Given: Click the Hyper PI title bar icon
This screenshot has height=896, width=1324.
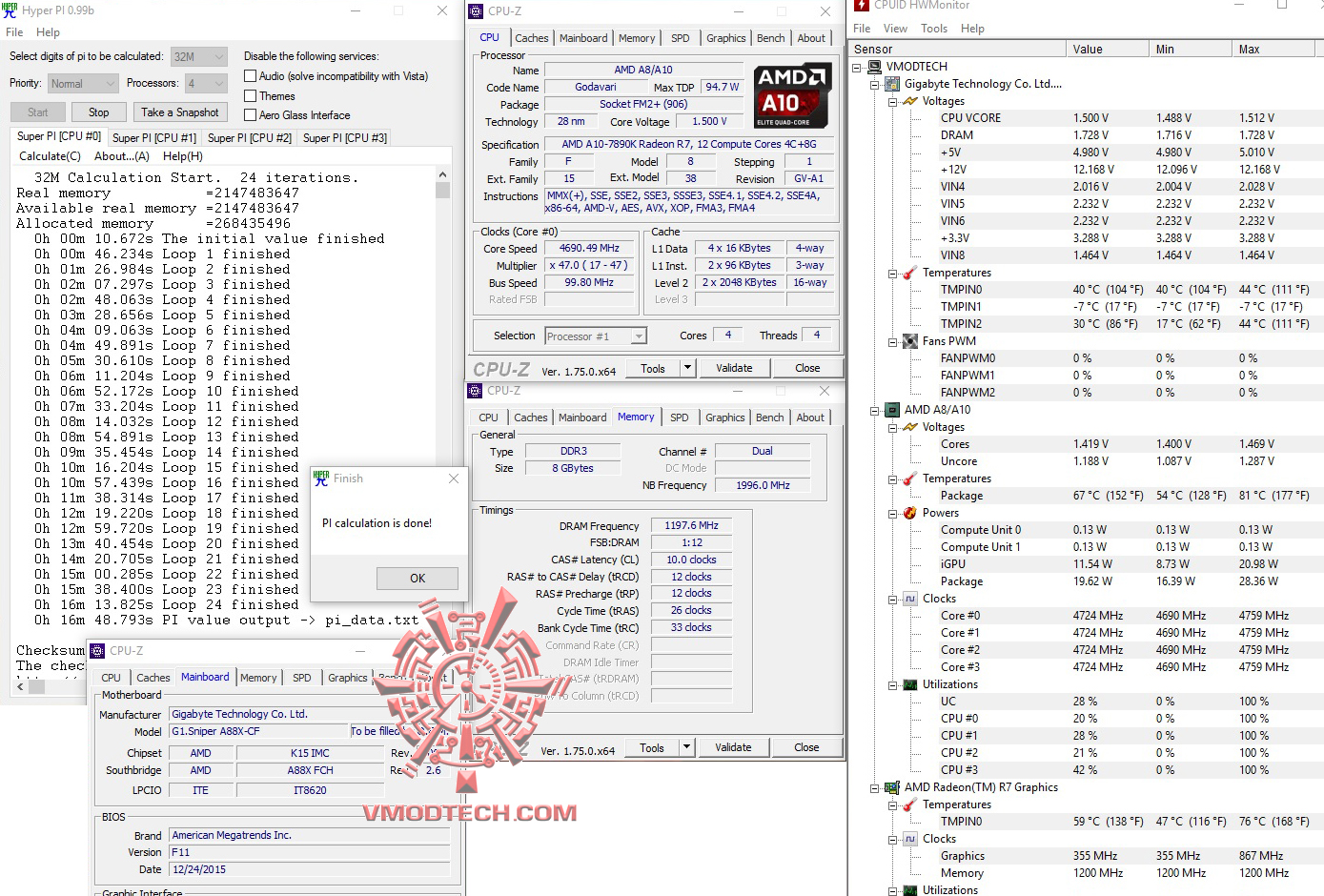Looking at the screenshot, I should (x=10, y=10).
